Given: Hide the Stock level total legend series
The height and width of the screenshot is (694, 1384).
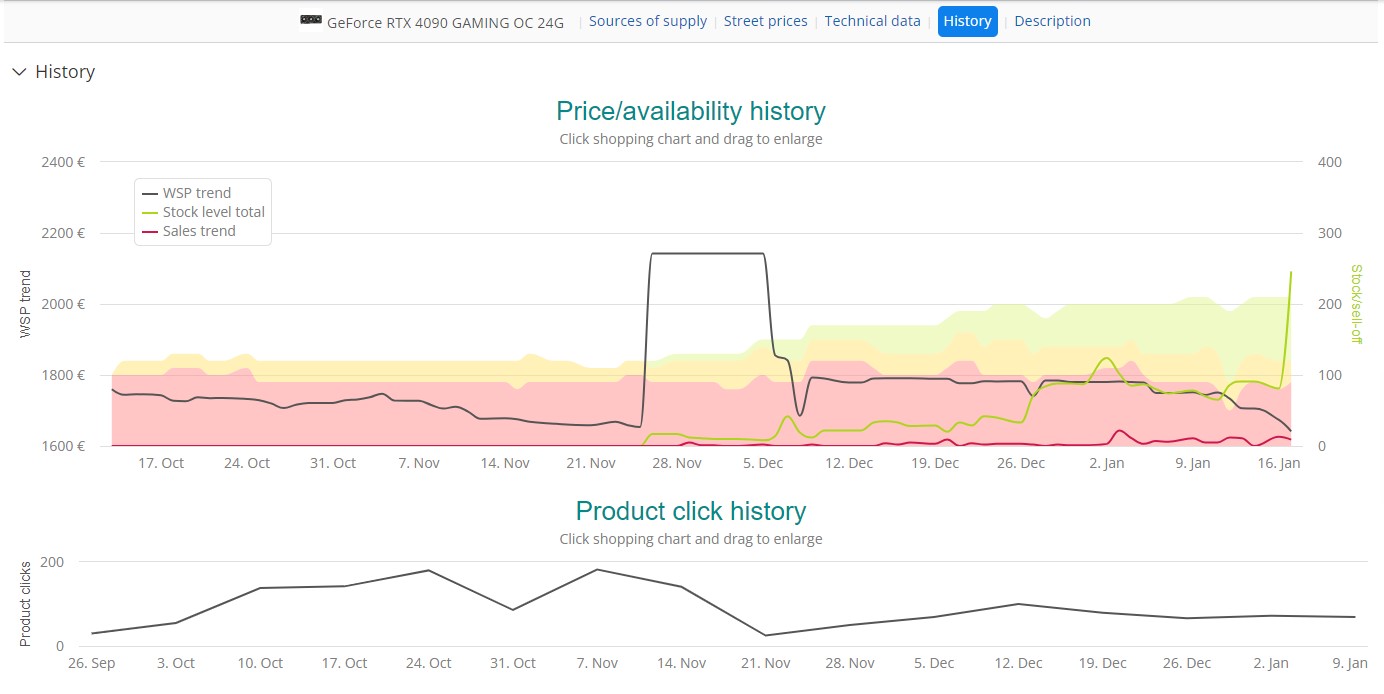Looking at the screenshot, I should tap(213, 212).
